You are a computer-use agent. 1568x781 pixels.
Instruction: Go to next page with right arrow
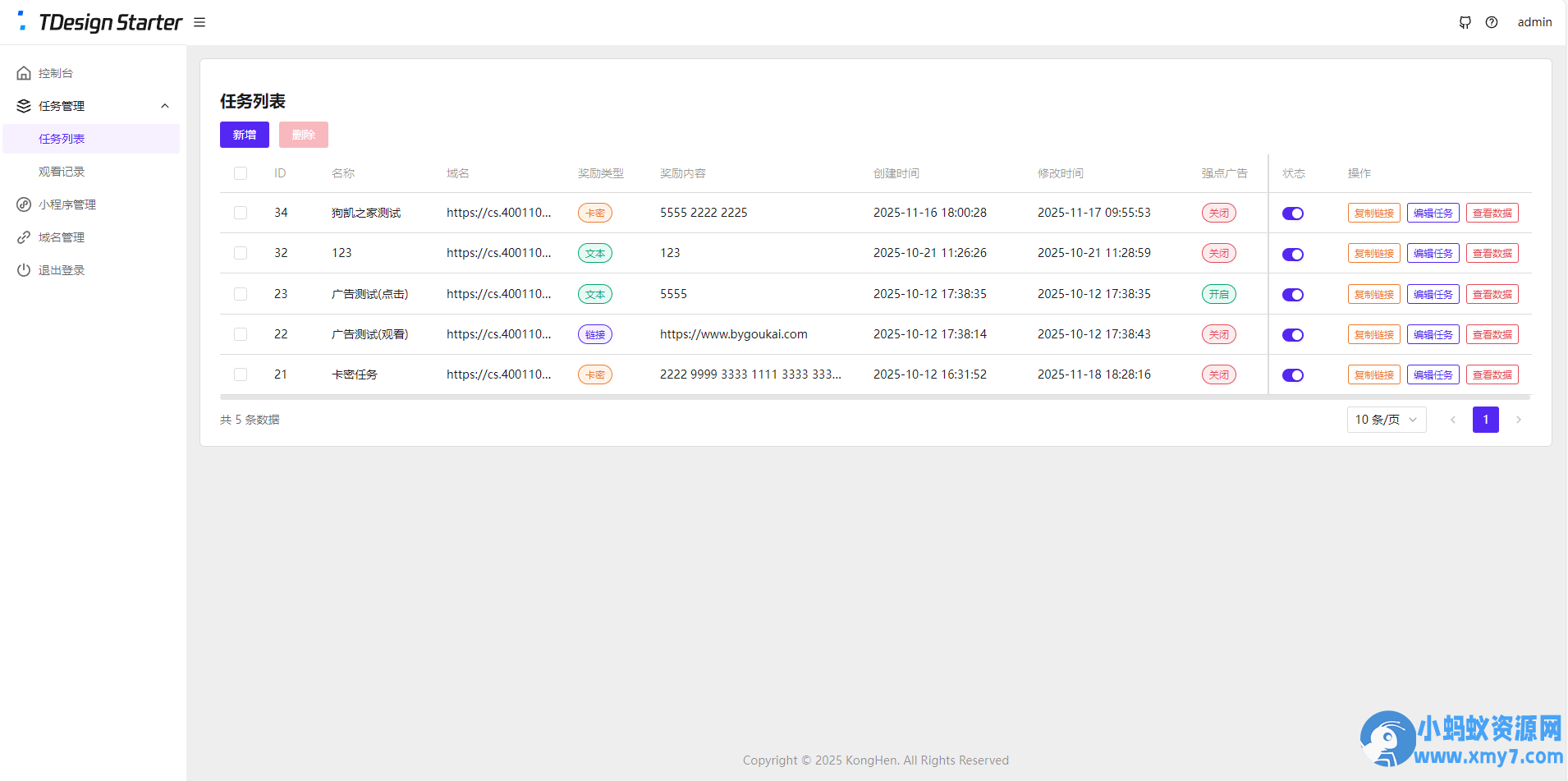[1519, 420]
